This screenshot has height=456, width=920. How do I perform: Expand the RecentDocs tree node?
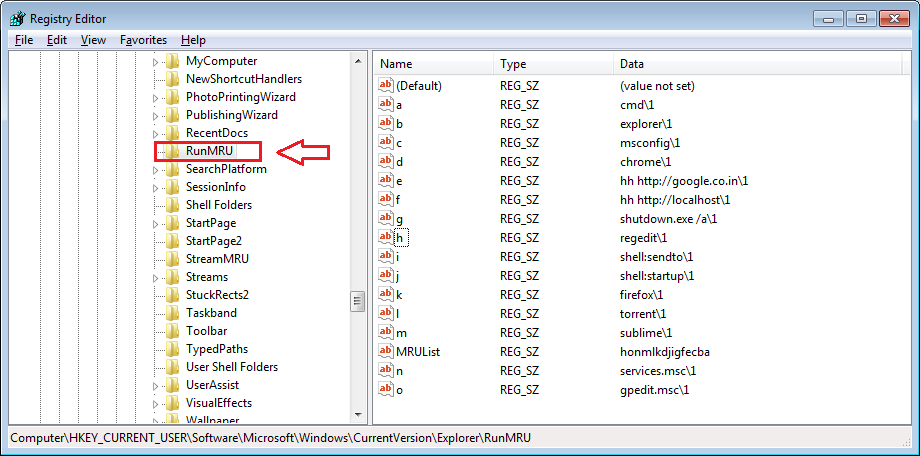click(155, 134)
